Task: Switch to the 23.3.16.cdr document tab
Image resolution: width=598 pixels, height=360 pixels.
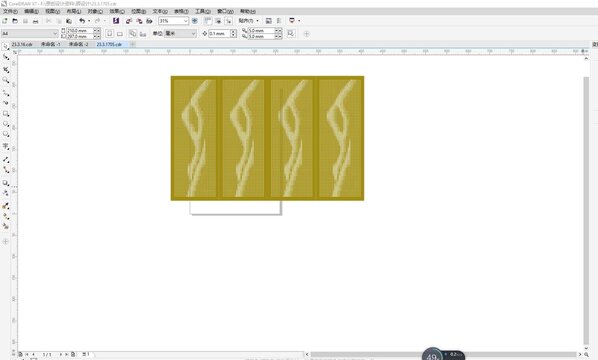Action: tap(22, 44)
